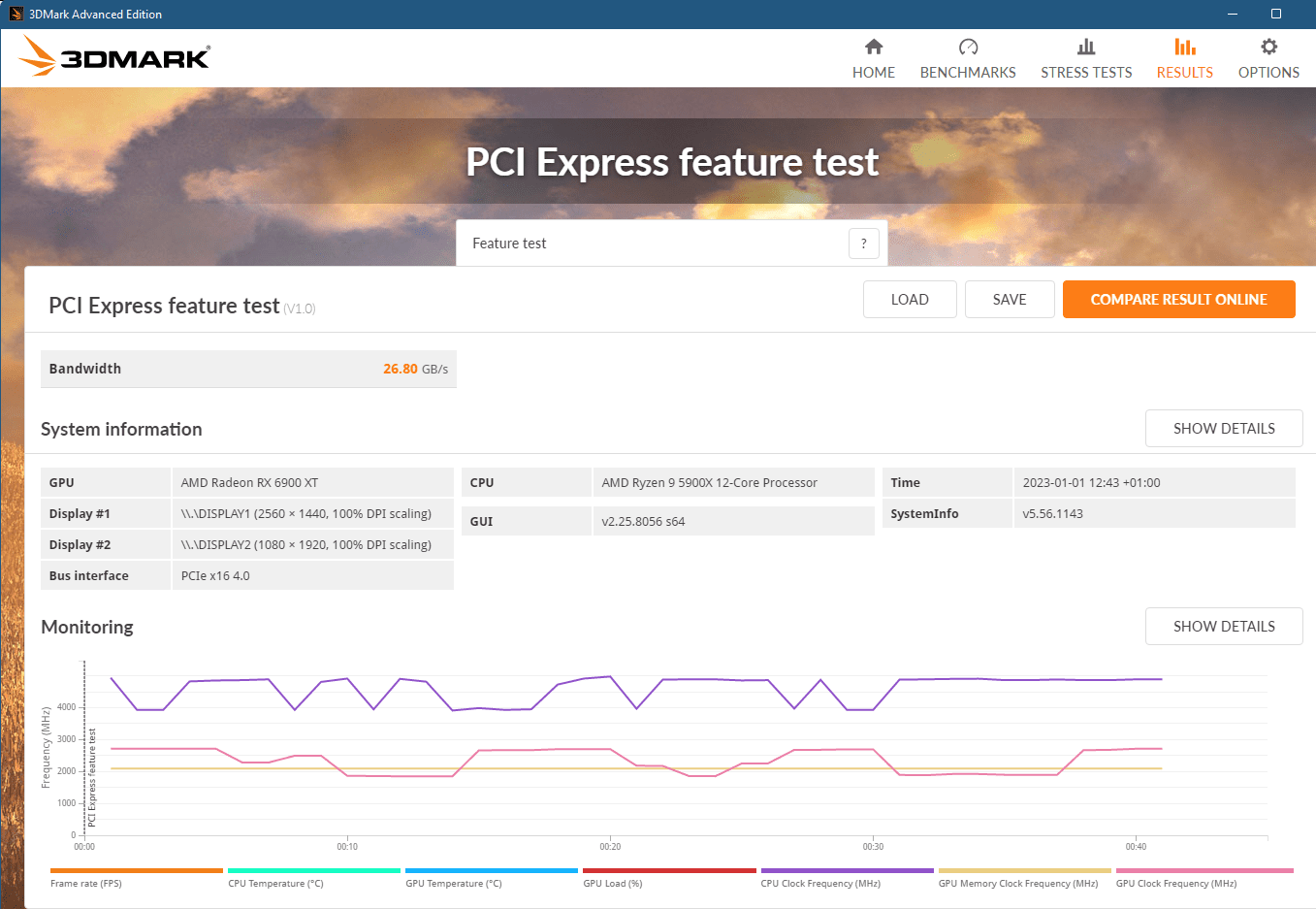The image size is (1316, 909).
Task: Click the LOAD button
Action: point(910,300)
